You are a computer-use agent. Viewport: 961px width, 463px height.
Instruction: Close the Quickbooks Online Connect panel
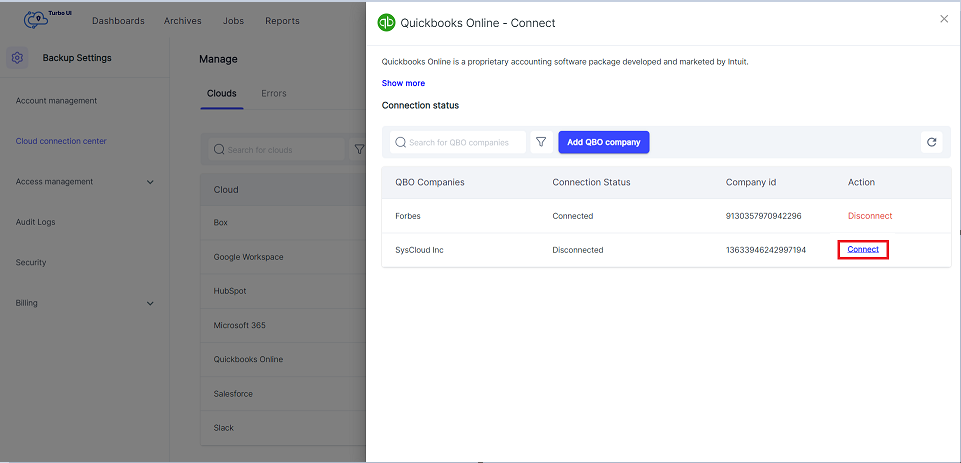coord(944,19)
